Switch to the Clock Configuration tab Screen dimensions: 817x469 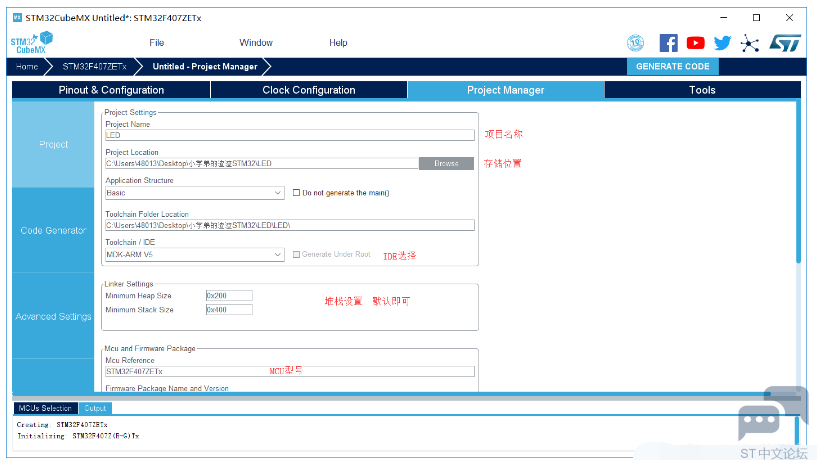[x=309, y=90]
